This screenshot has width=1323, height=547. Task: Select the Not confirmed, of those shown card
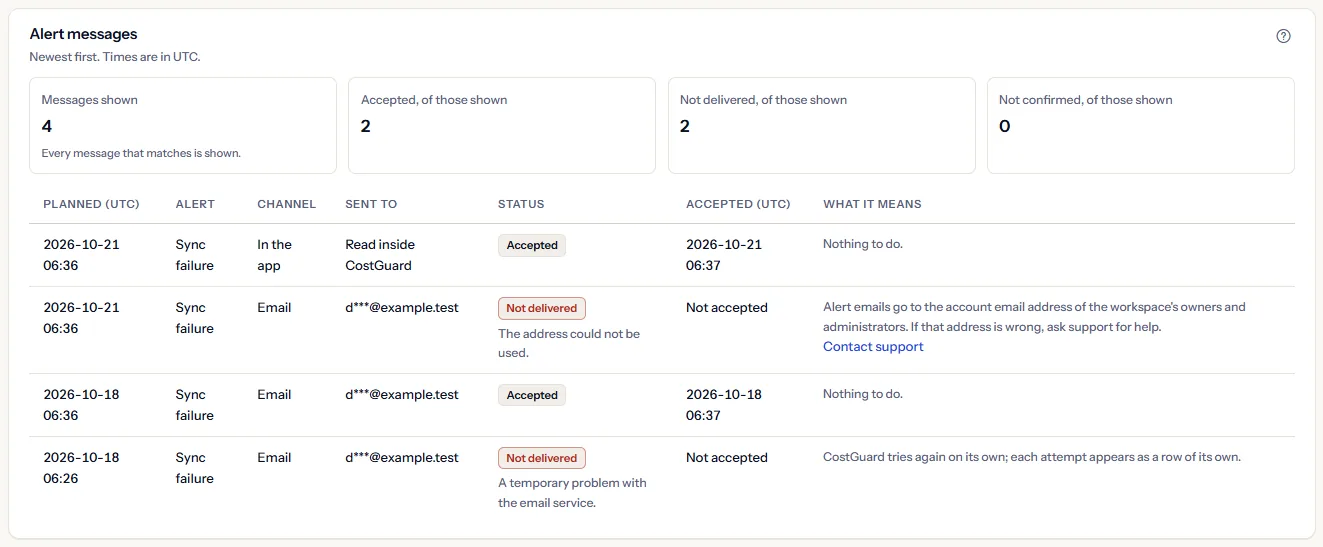[1141, 126]
